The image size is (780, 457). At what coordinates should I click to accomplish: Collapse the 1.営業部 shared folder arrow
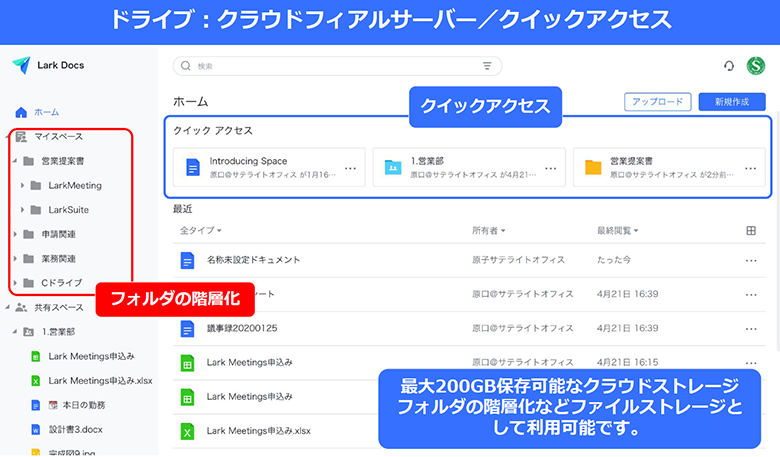[x=15, y=332]
